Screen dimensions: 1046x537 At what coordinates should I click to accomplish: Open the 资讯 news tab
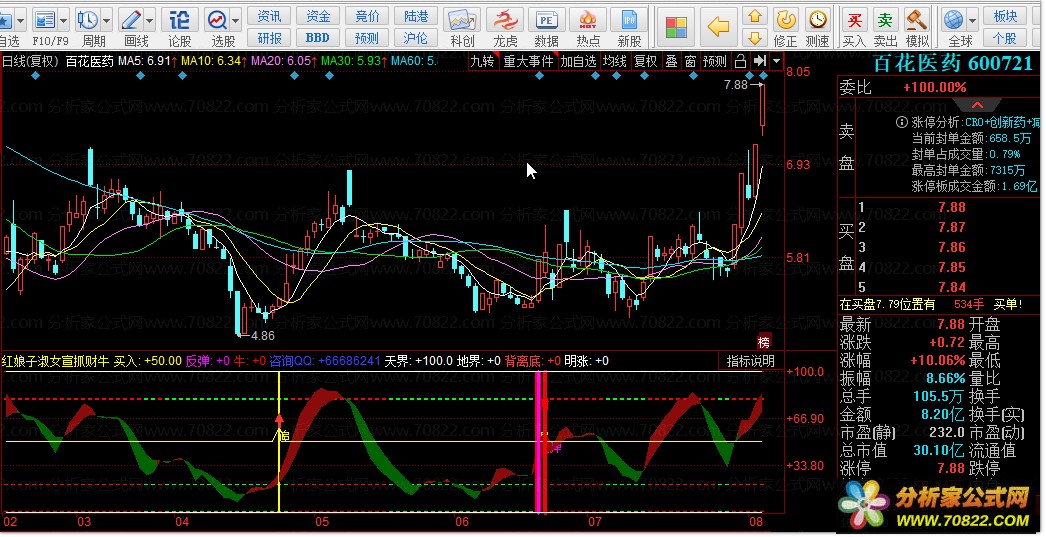point(270,15)
